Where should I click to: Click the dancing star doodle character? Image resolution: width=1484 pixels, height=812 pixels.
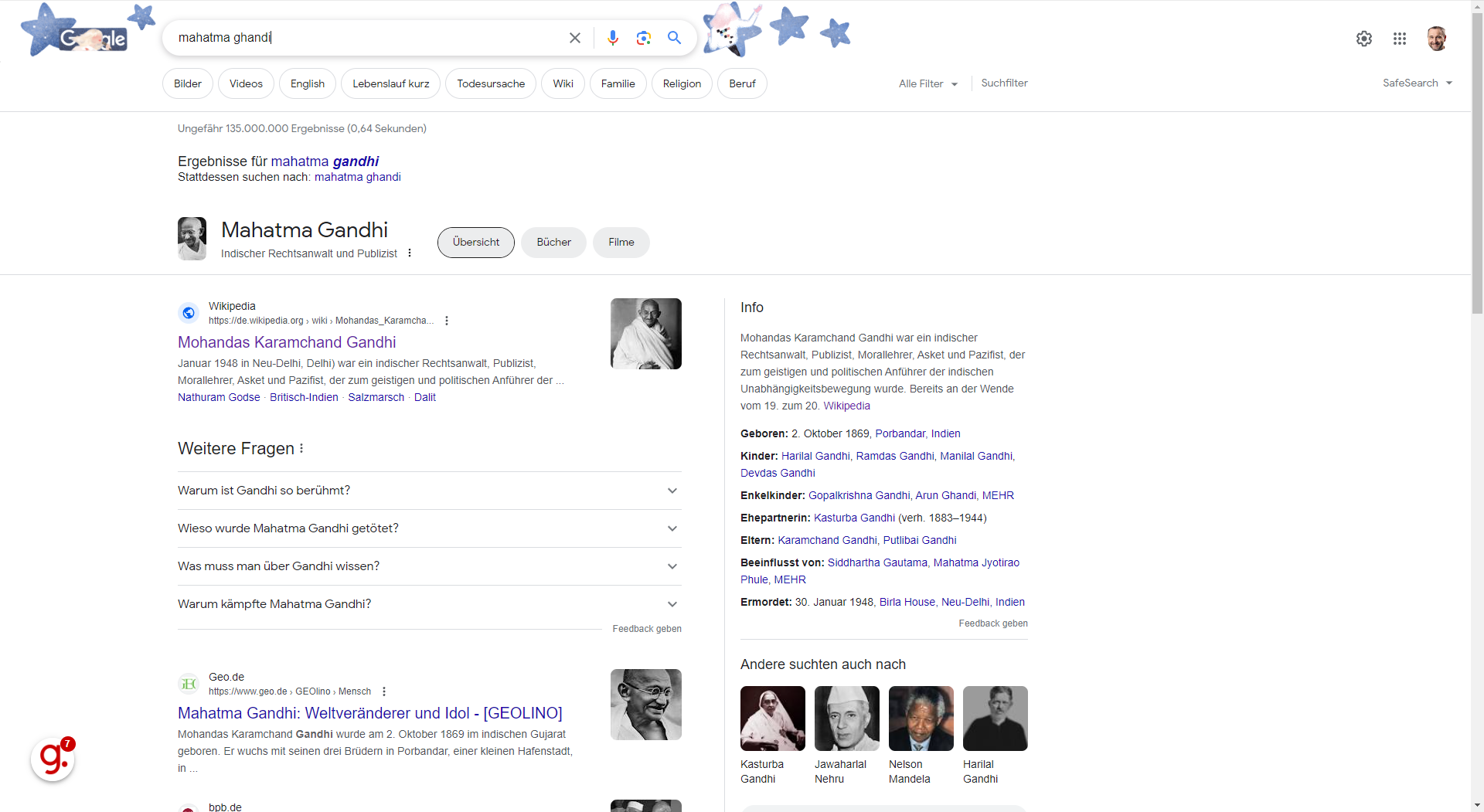[x=730, y=29]
